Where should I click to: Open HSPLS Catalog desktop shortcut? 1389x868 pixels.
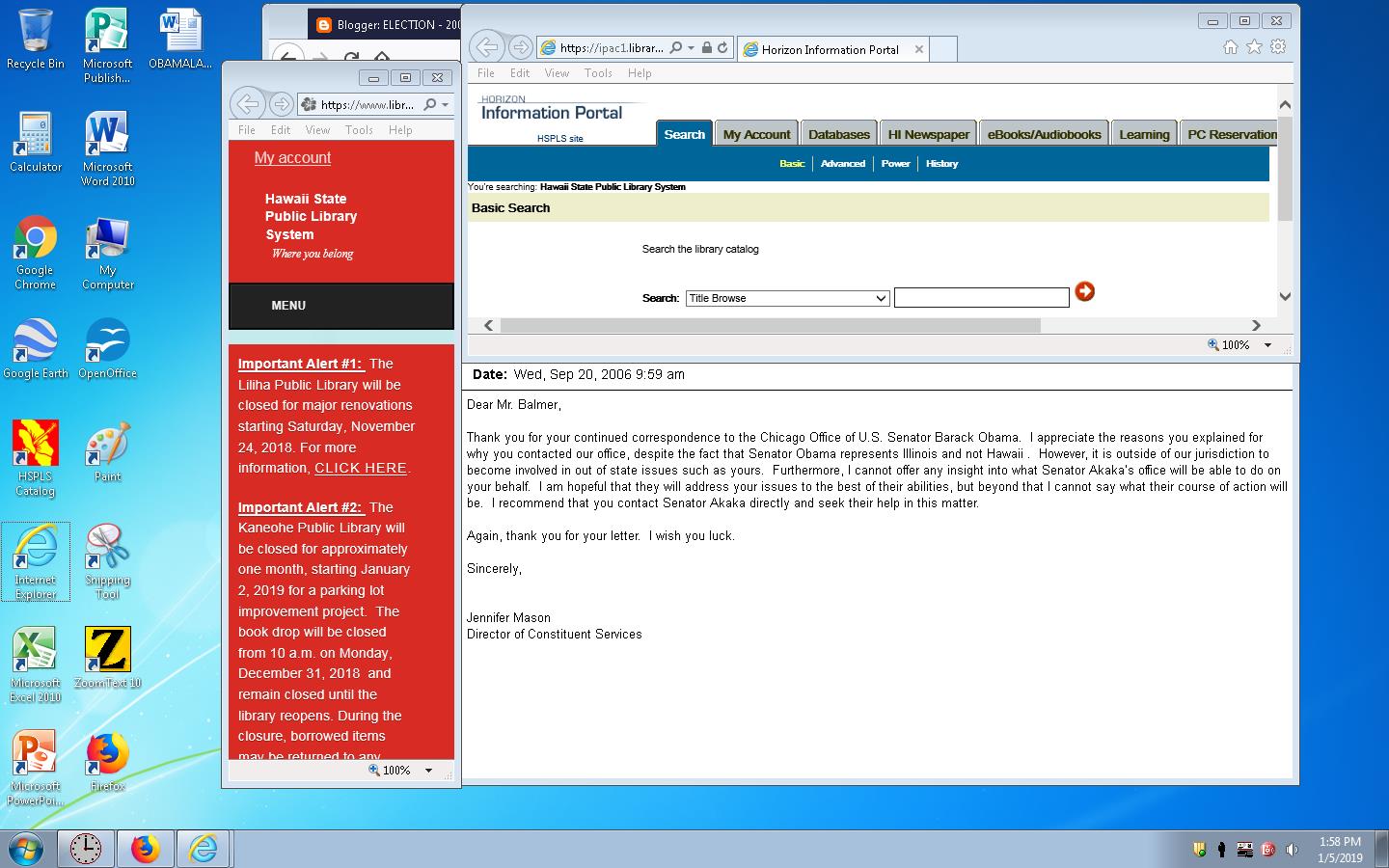point(35,459)
